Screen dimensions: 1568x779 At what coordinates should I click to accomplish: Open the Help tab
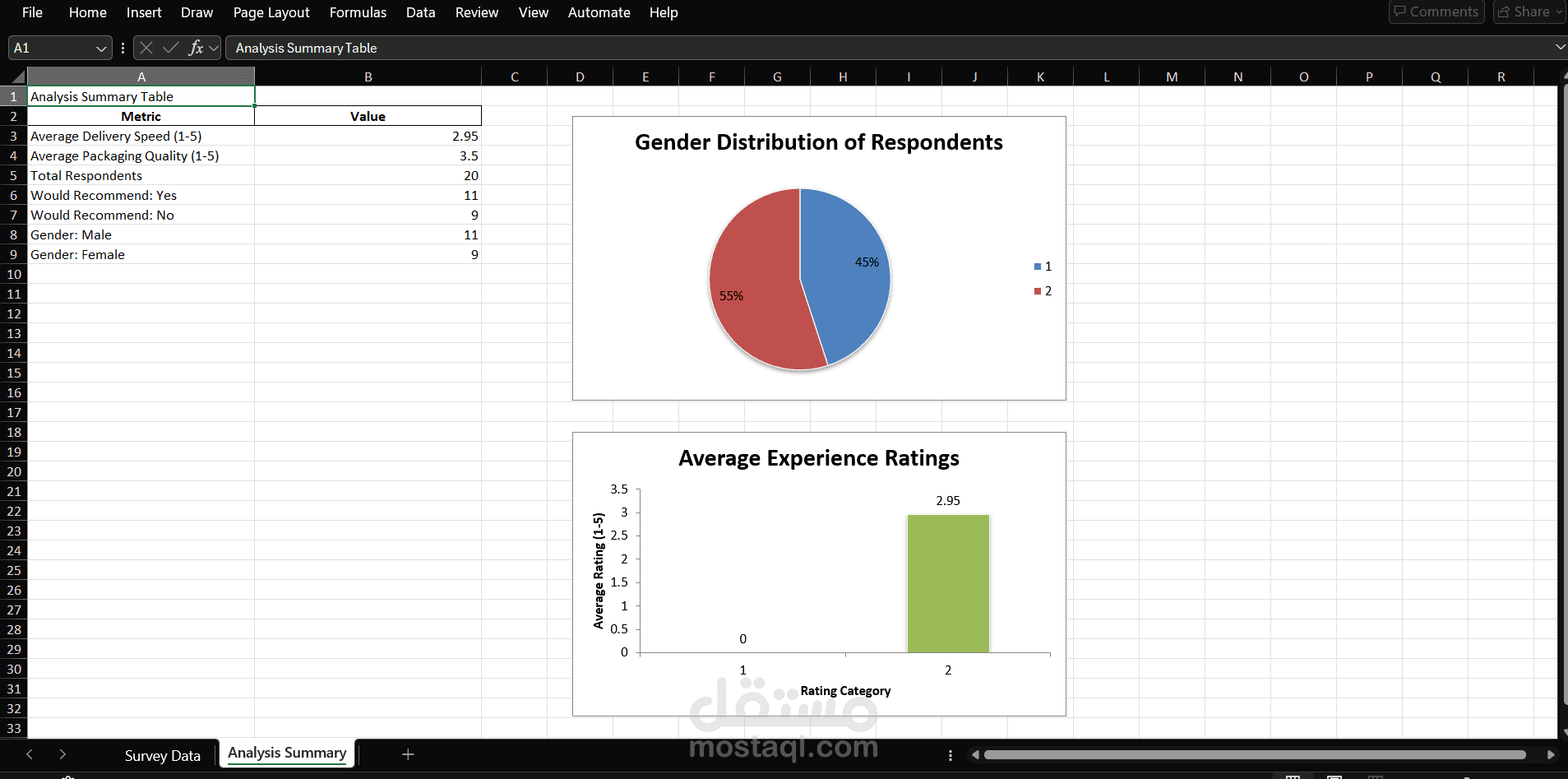pyautogui.click(x=664, y=12)
